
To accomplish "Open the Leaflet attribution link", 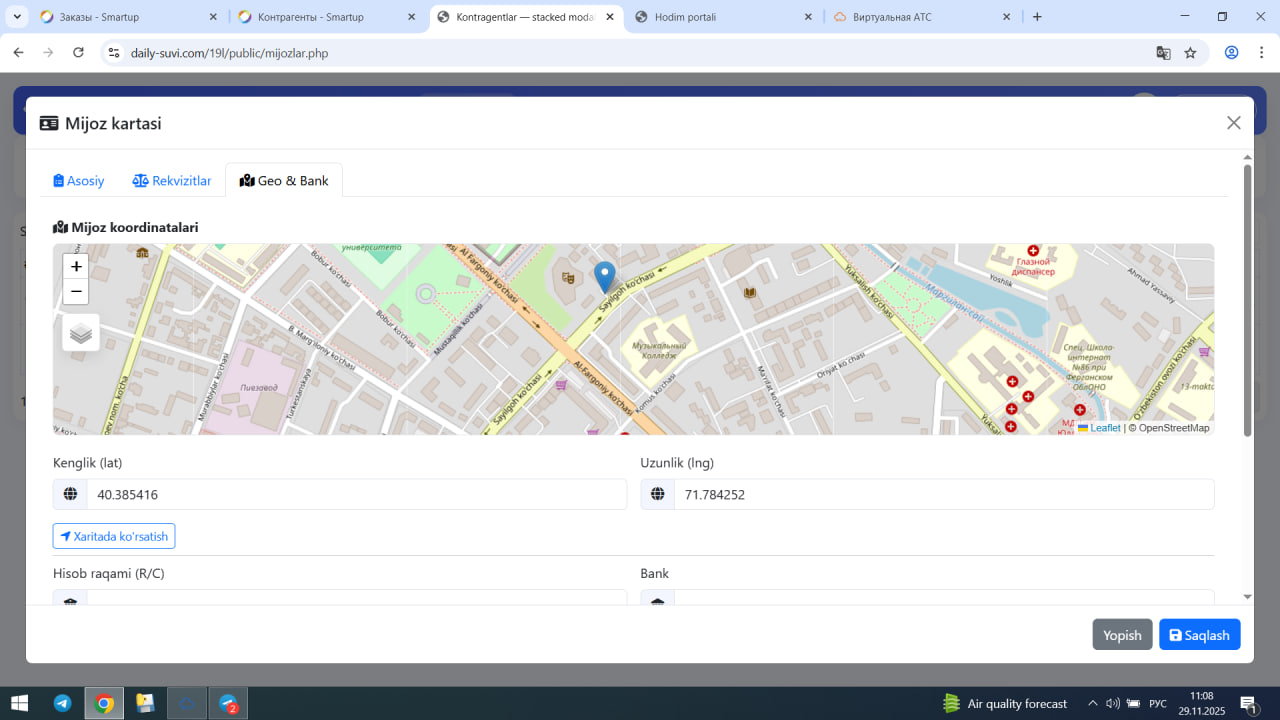I will tap(1104, 428).
